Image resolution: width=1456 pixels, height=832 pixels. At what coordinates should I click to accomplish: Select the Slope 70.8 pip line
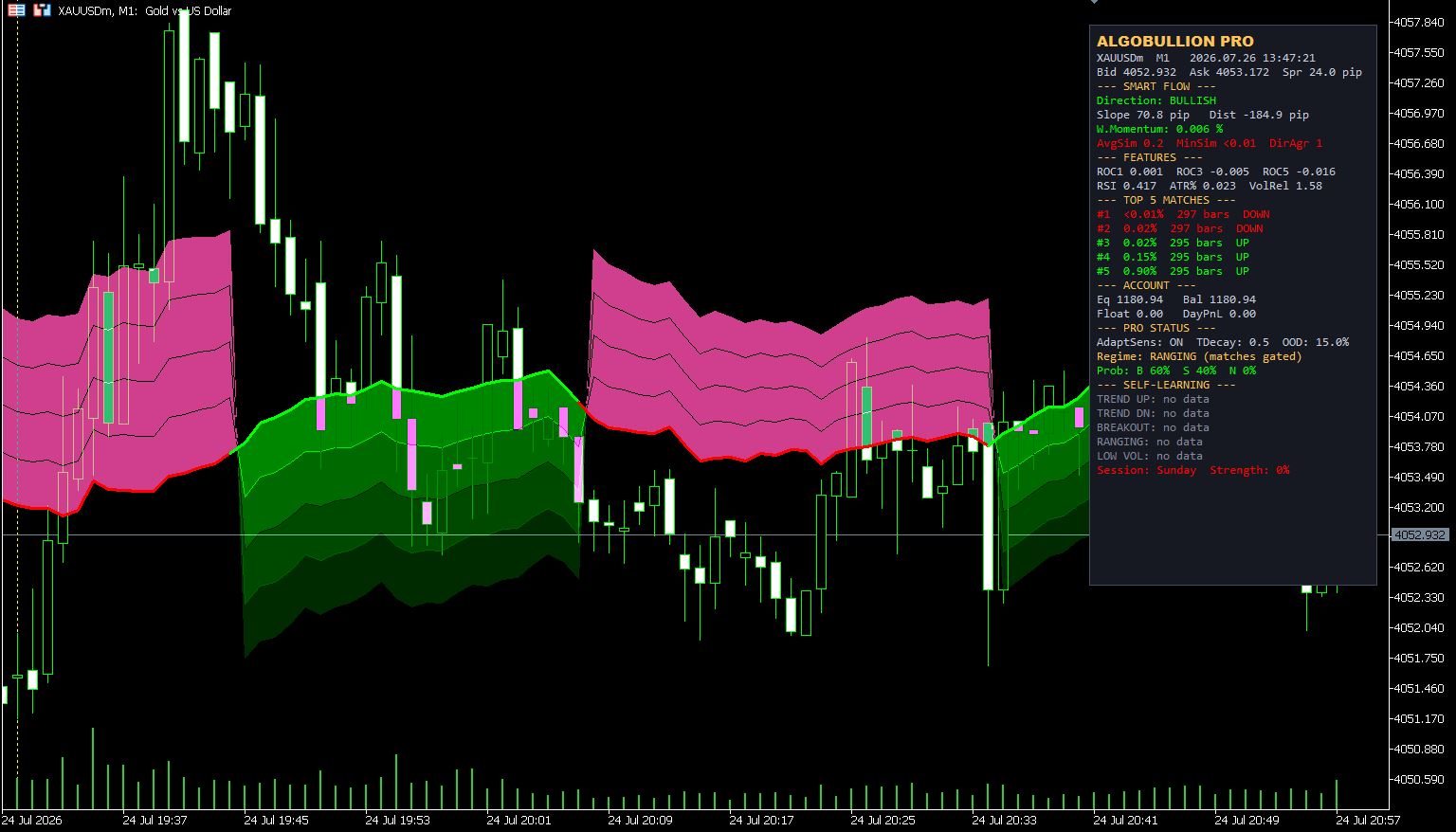[x=1202, y=115]
